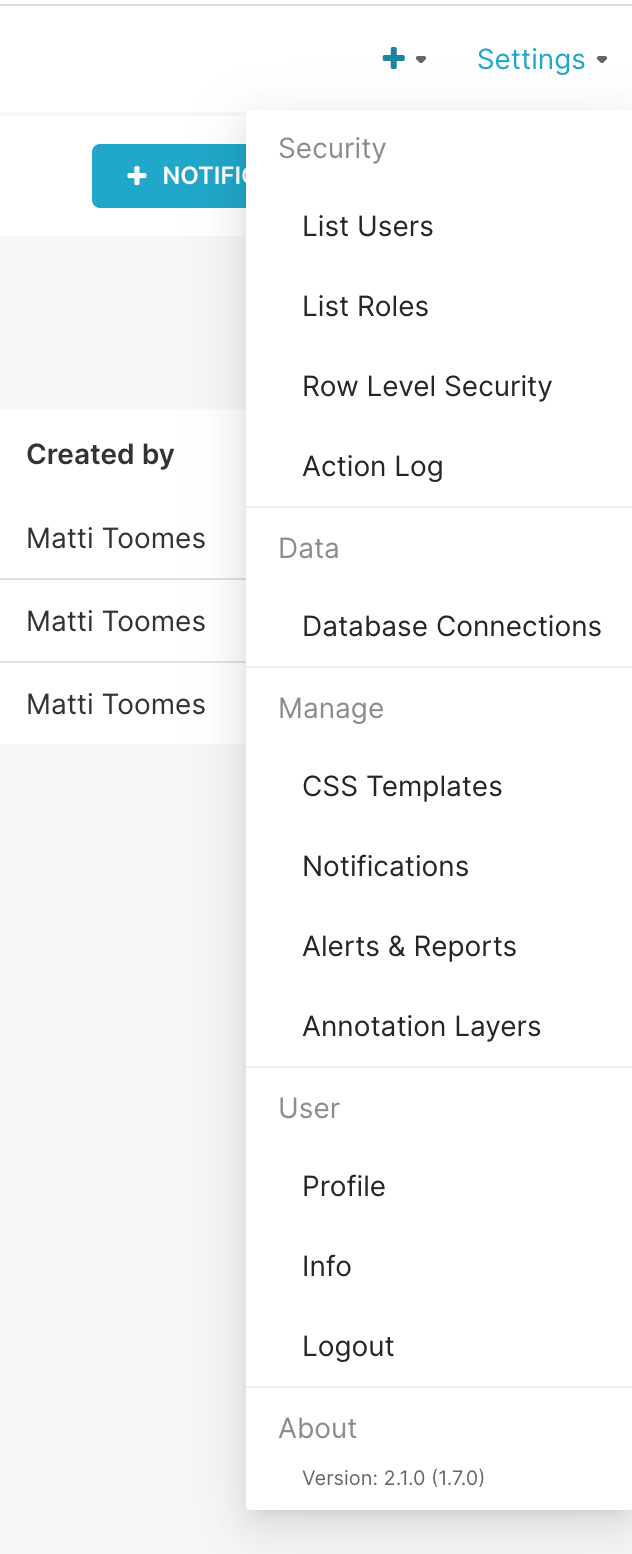
Task: Open the Settings dropdown caret
Action: 603,60
